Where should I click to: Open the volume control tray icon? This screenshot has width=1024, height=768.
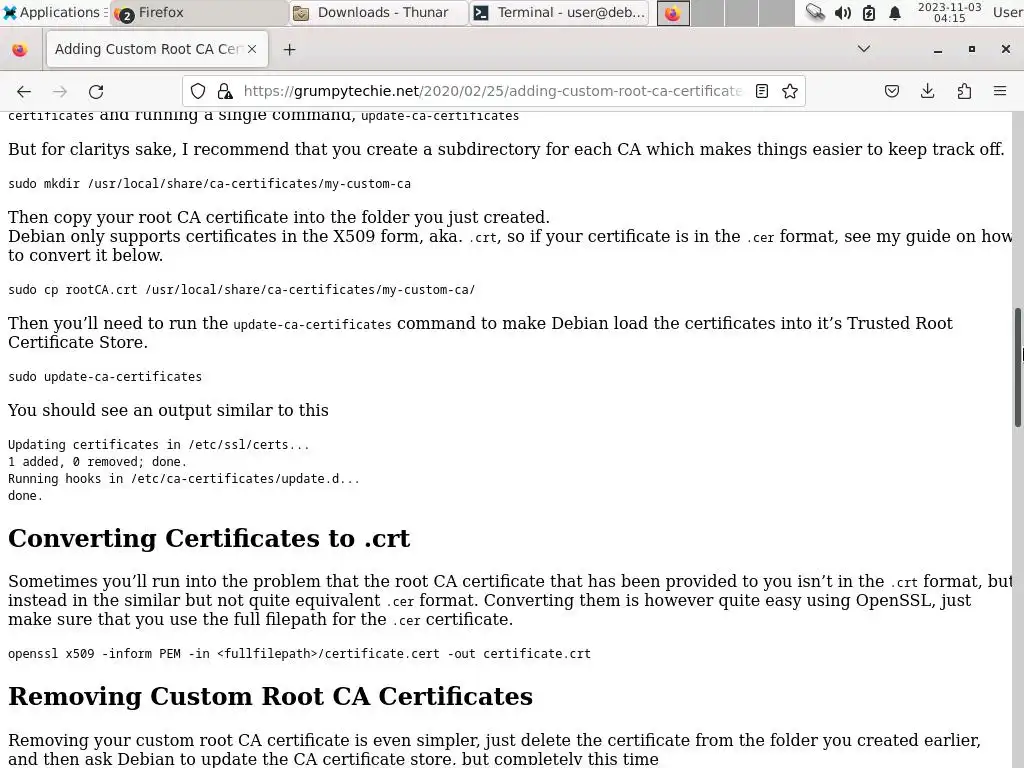pos(842,12)
